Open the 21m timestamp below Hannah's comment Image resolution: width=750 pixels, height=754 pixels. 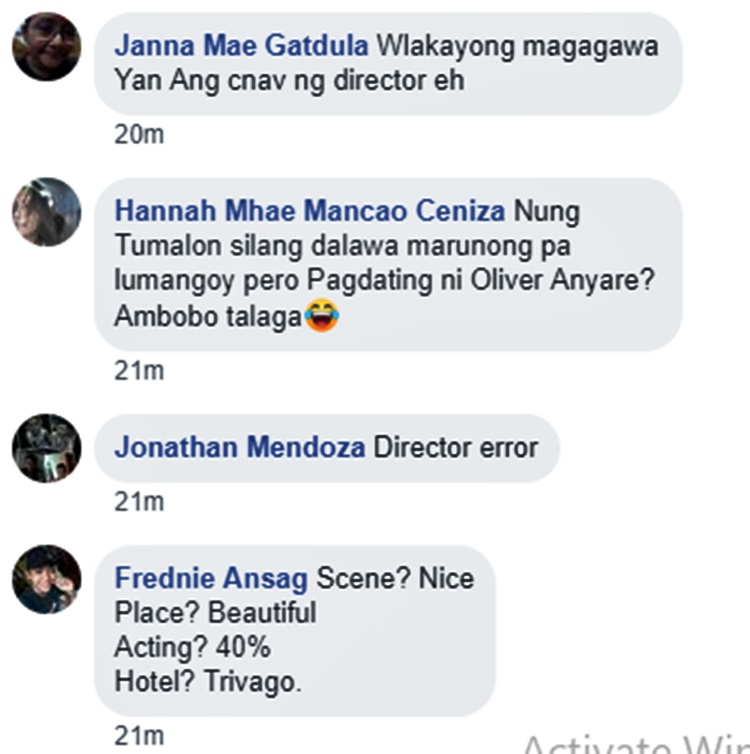[139, 371]
